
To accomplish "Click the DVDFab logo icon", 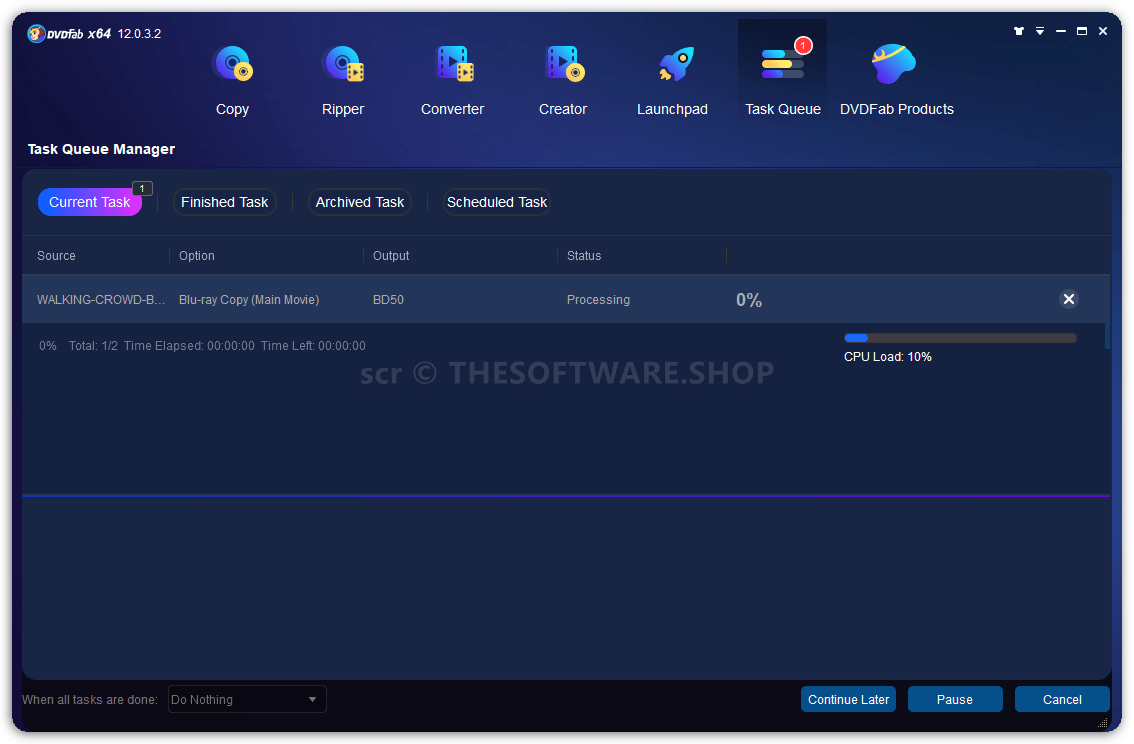I will (36, 33).
